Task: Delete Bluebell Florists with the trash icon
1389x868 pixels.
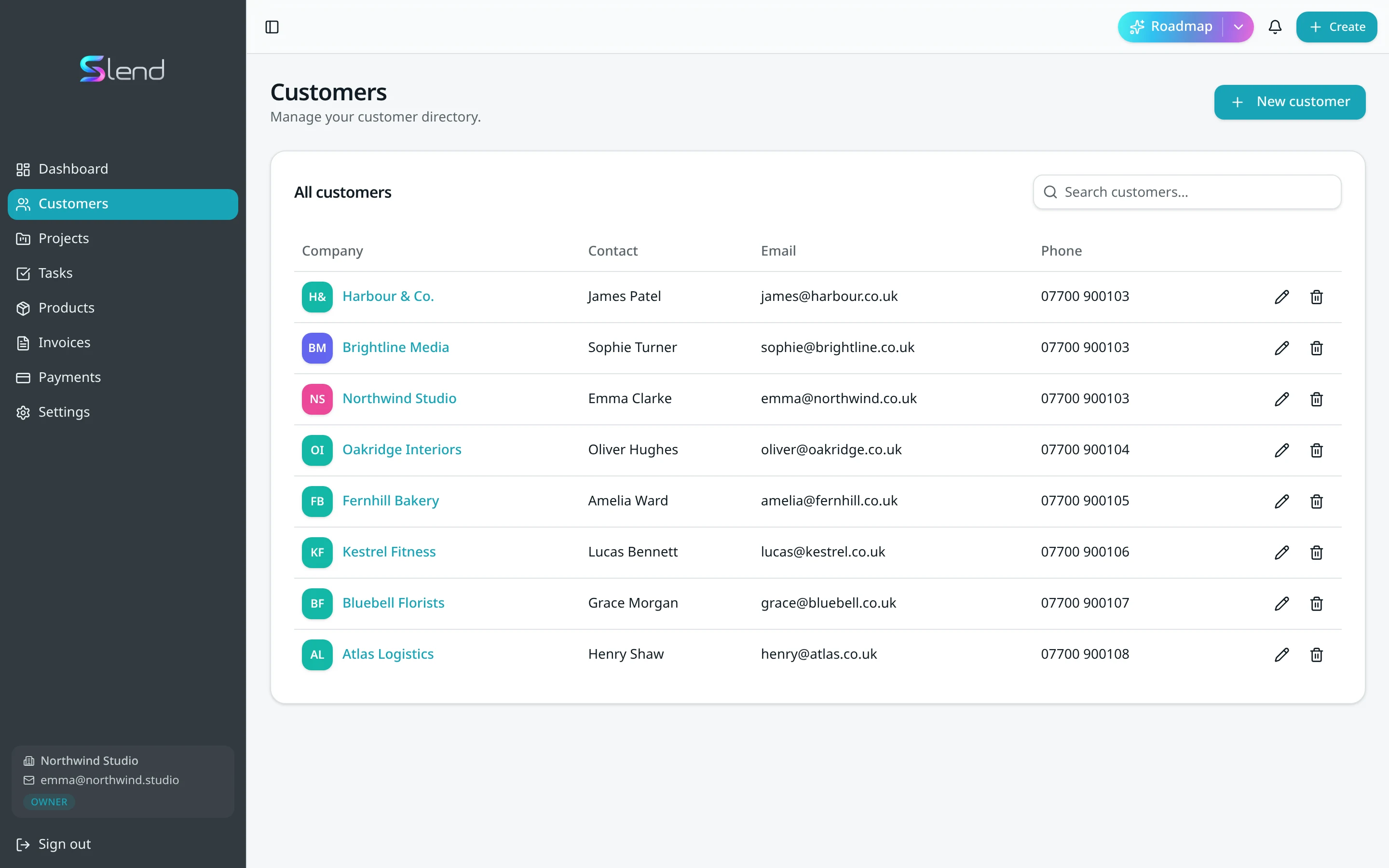Action: click(1317, 603)
